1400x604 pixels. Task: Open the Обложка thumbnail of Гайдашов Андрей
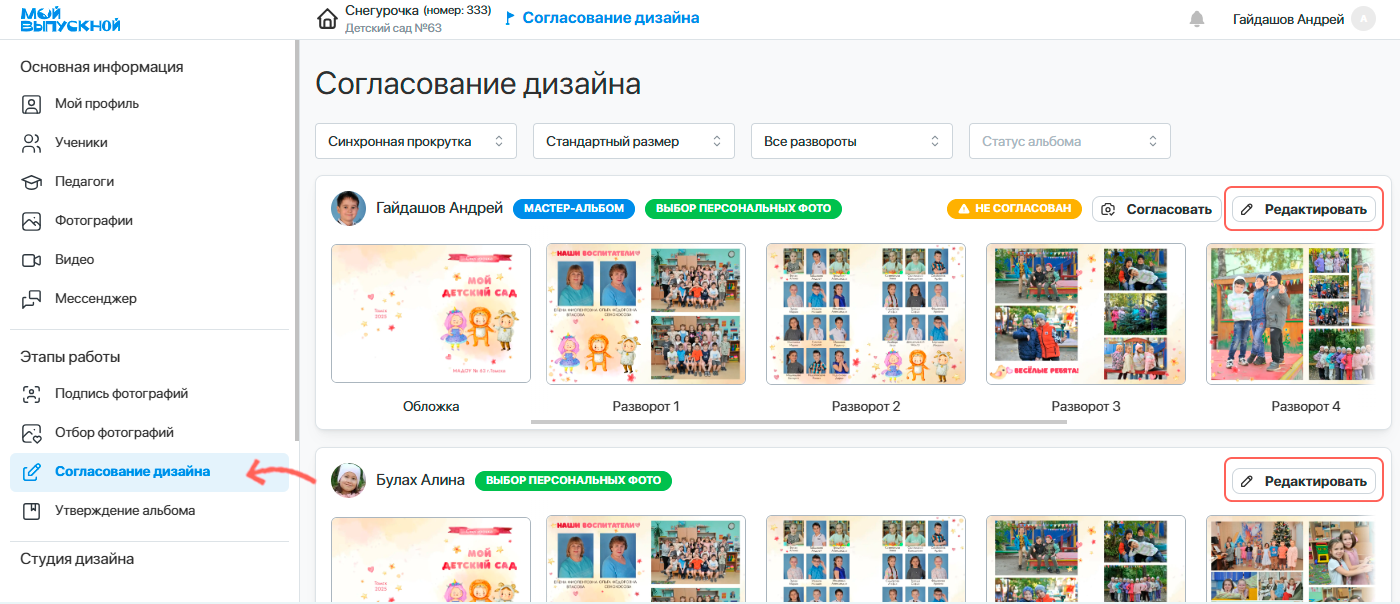431,313
